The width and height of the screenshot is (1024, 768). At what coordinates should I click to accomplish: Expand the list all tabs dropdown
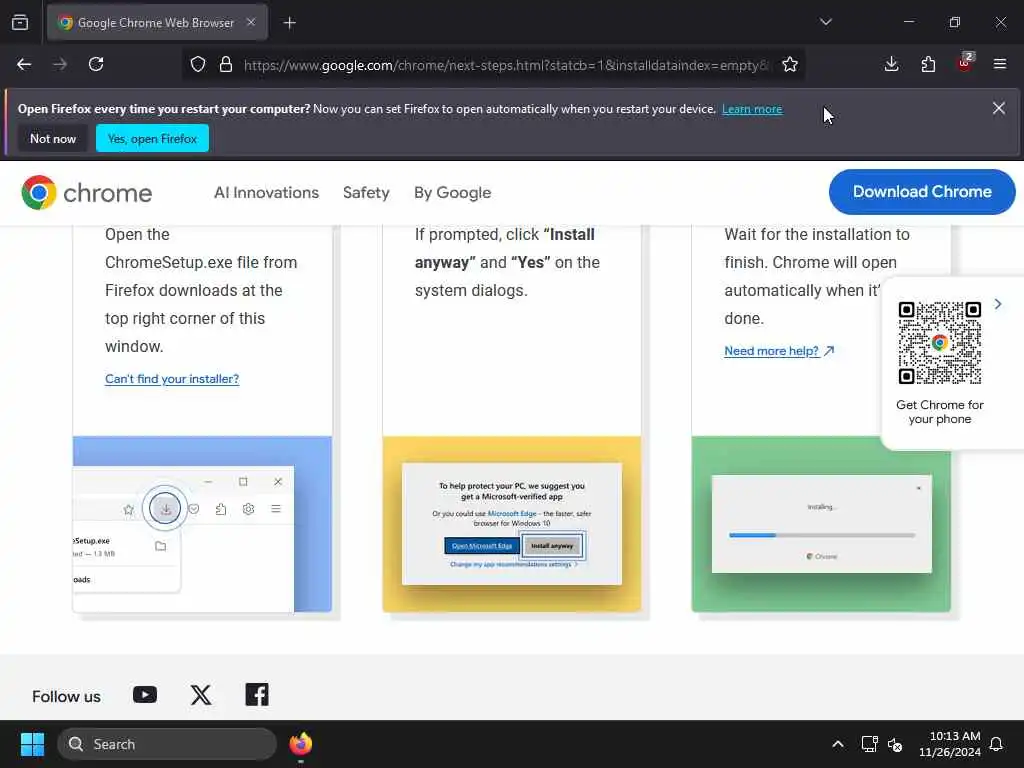pyautogui.click(x=825, y=22)
